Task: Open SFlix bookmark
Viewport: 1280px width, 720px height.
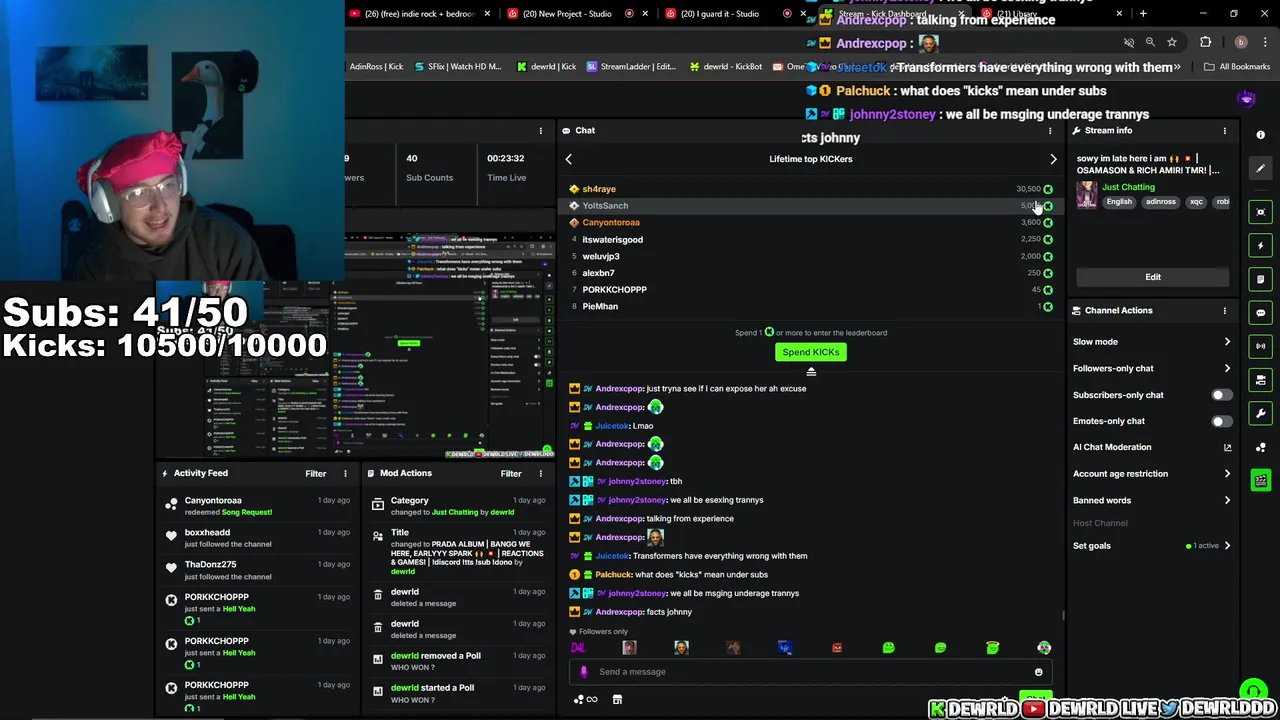Action: pos(457,67)
